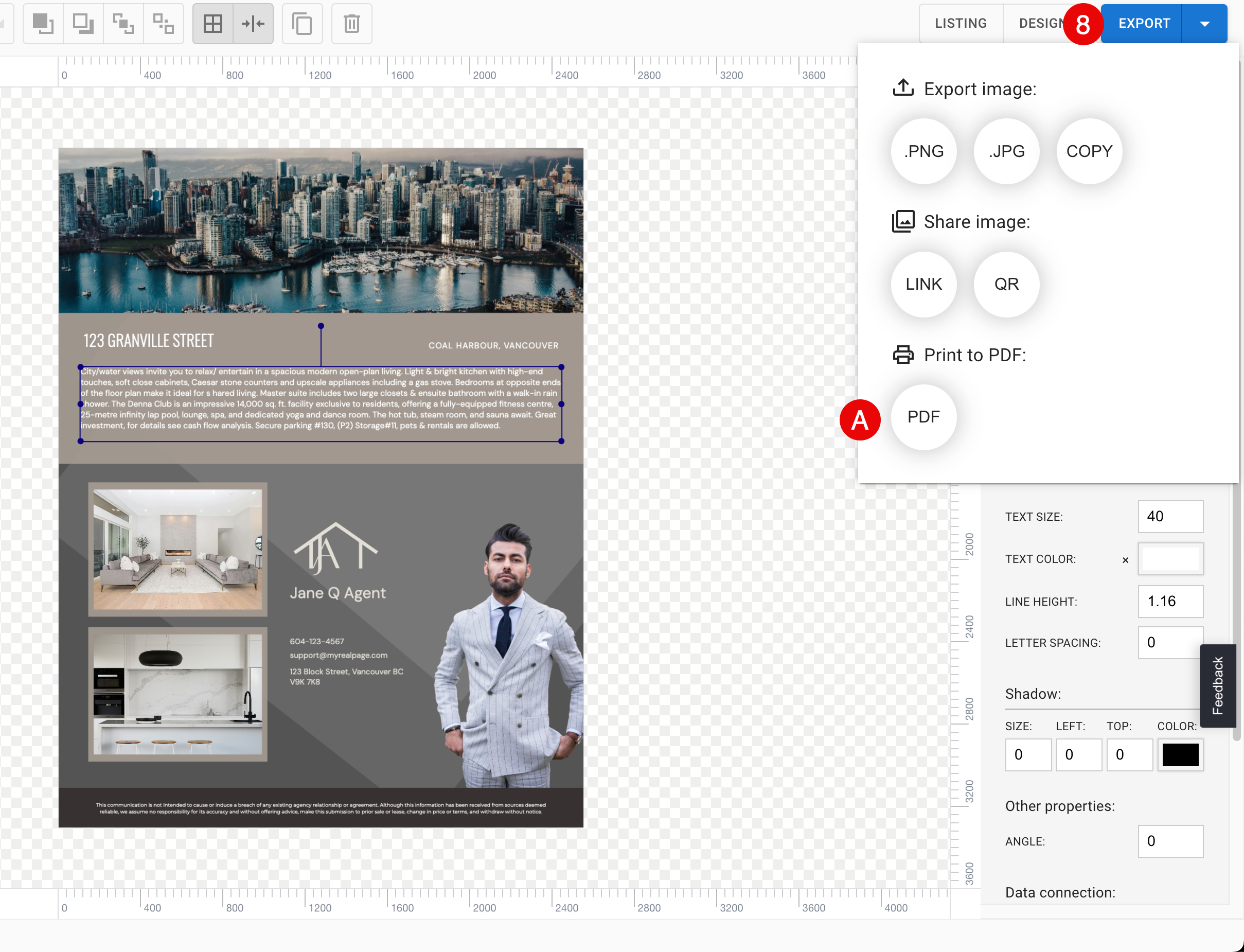Viewport: 1244px width, 952px height.
Task: Select COAL HARBOUR, VANCOUVER text
Action: click(493, 346)
